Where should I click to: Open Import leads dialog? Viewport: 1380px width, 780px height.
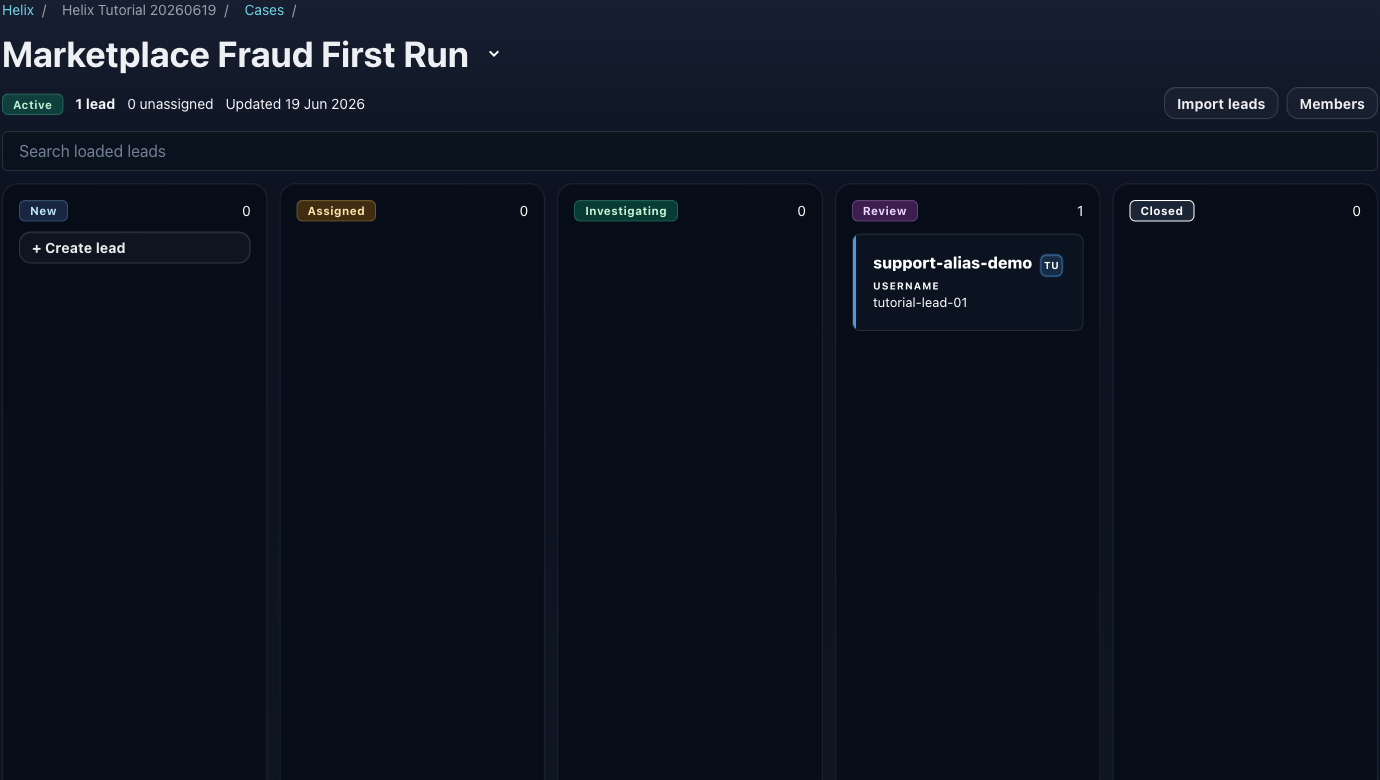1221,104
